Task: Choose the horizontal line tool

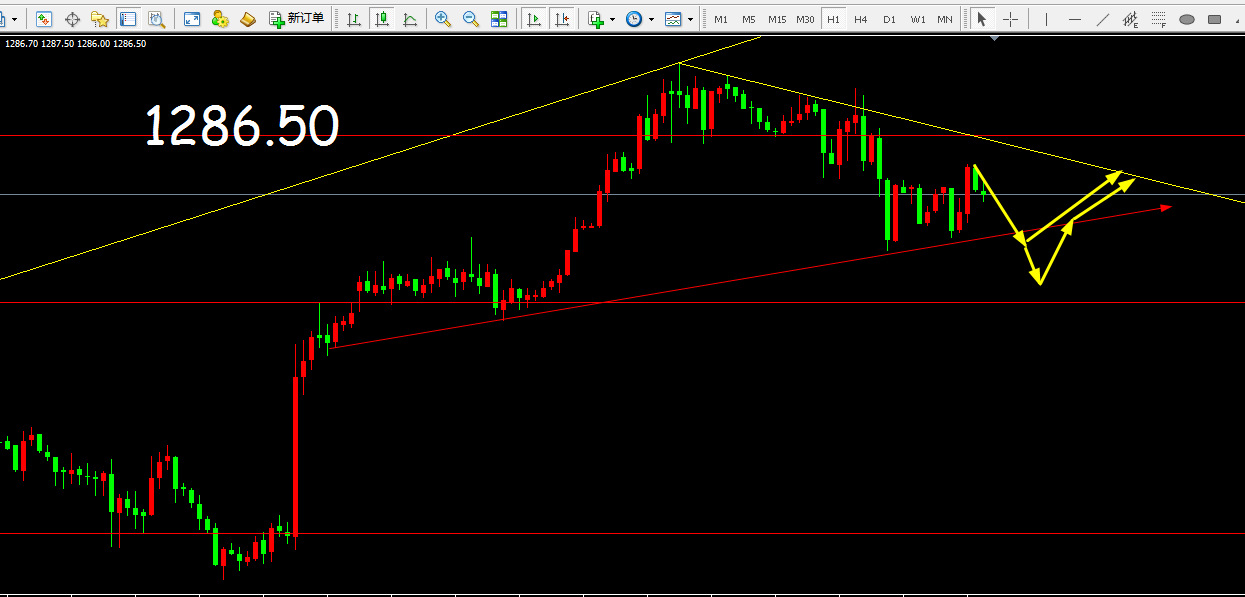Action: click(1074, 19)
